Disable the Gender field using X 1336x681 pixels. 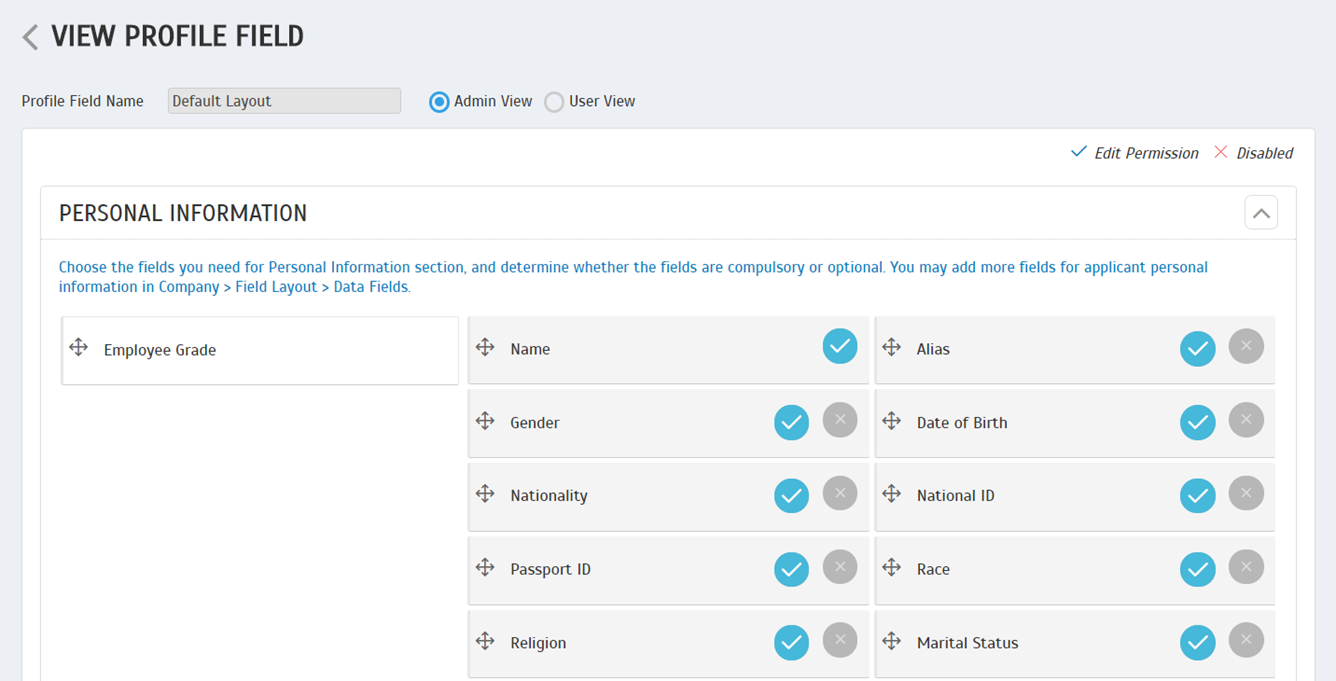(840, 420)
